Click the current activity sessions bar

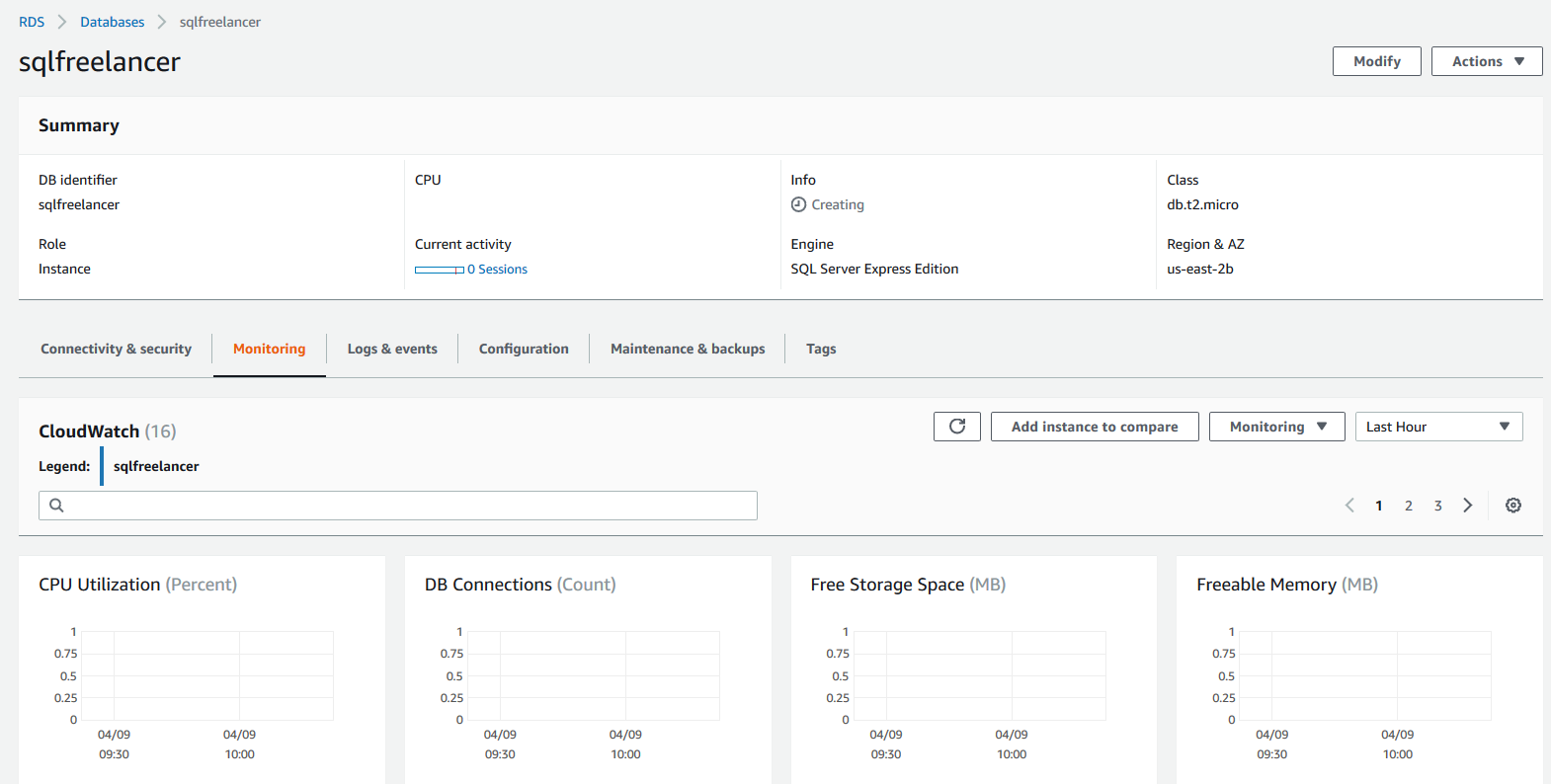coord(440,270)
